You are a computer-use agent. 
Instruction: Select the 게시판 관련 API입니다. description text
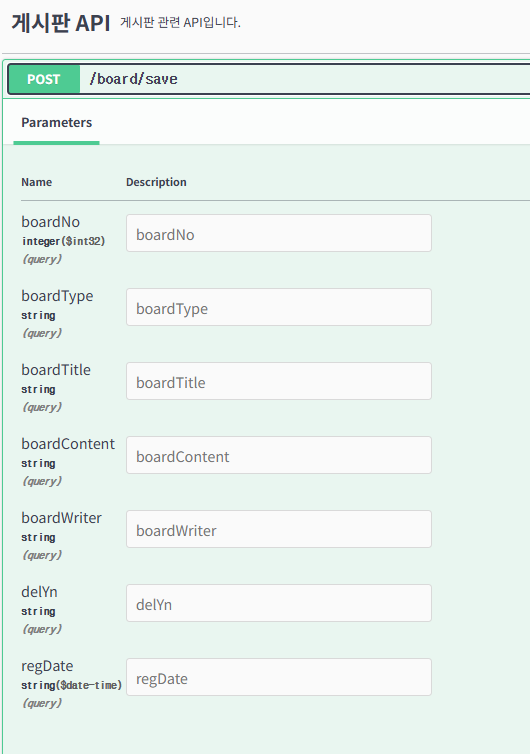[180, 23]
